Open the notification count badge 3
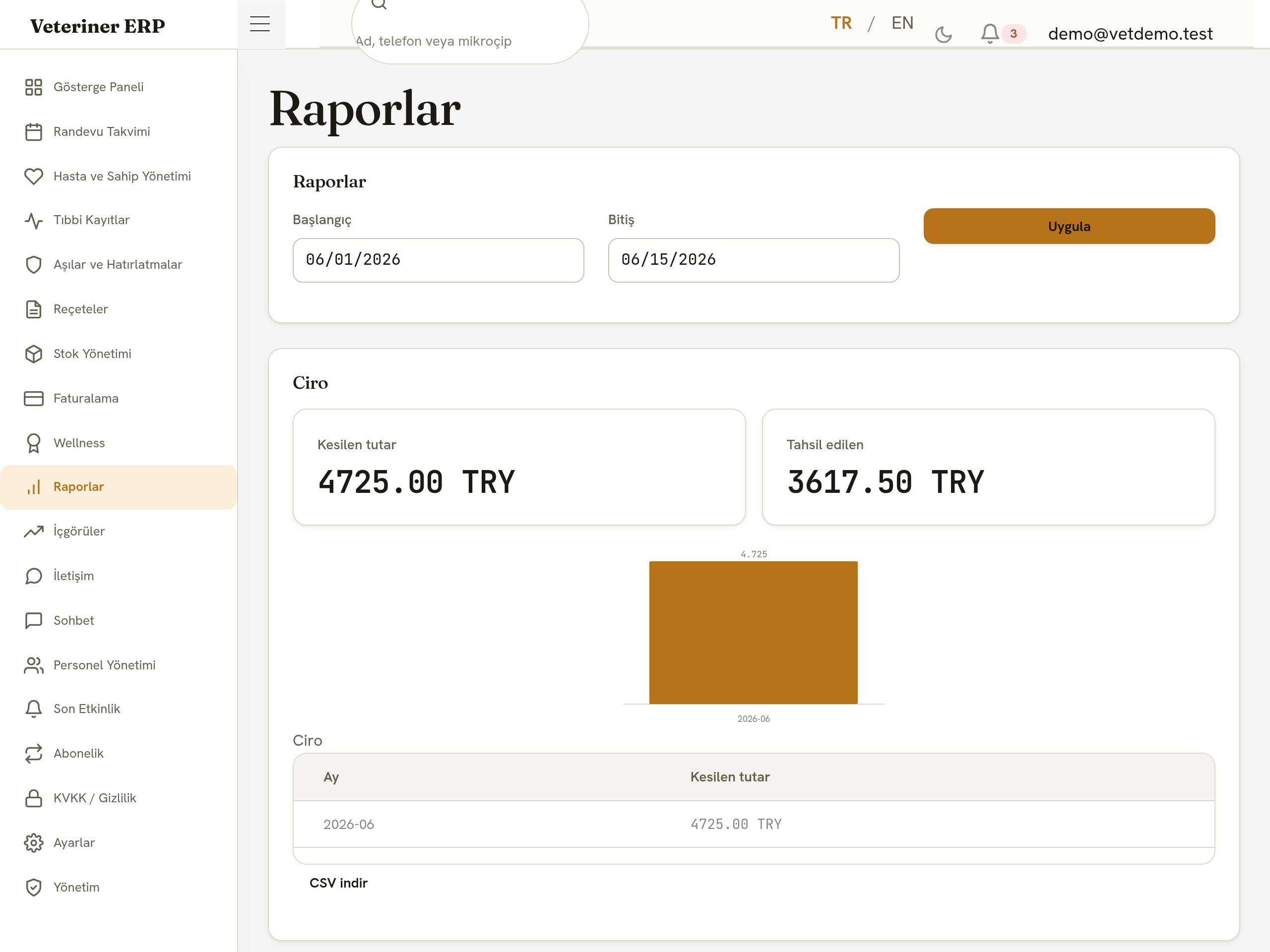 click(x=1014, y=34)
